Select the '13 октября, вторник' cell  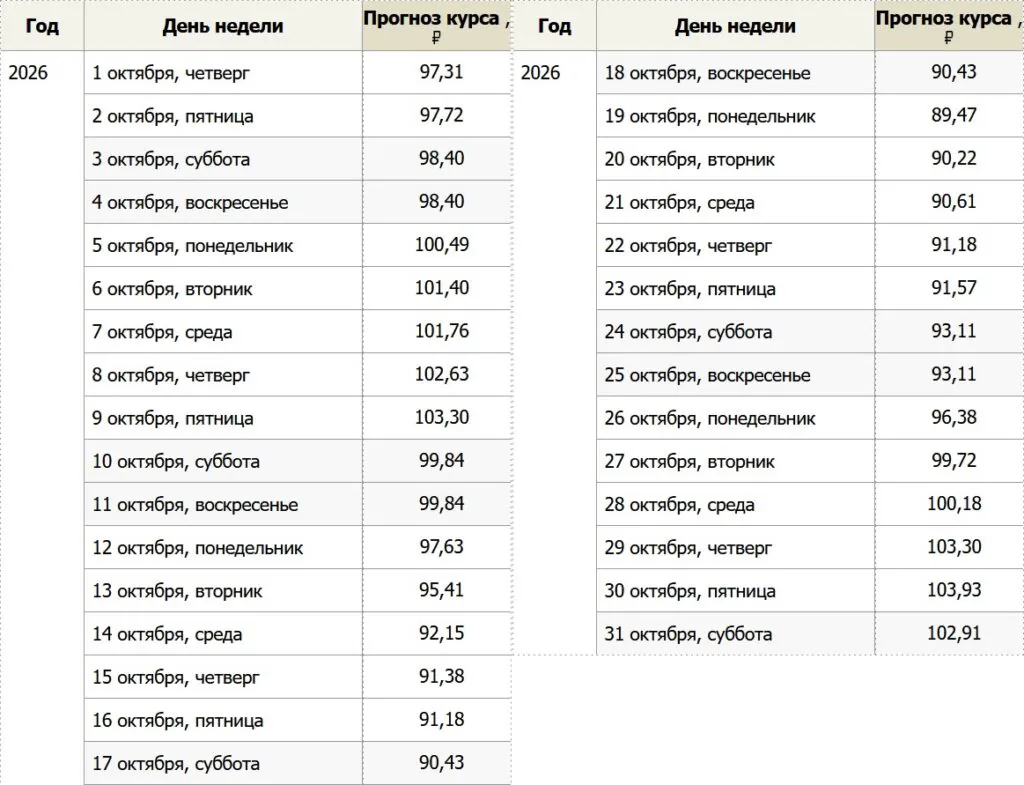coord(223,590)
